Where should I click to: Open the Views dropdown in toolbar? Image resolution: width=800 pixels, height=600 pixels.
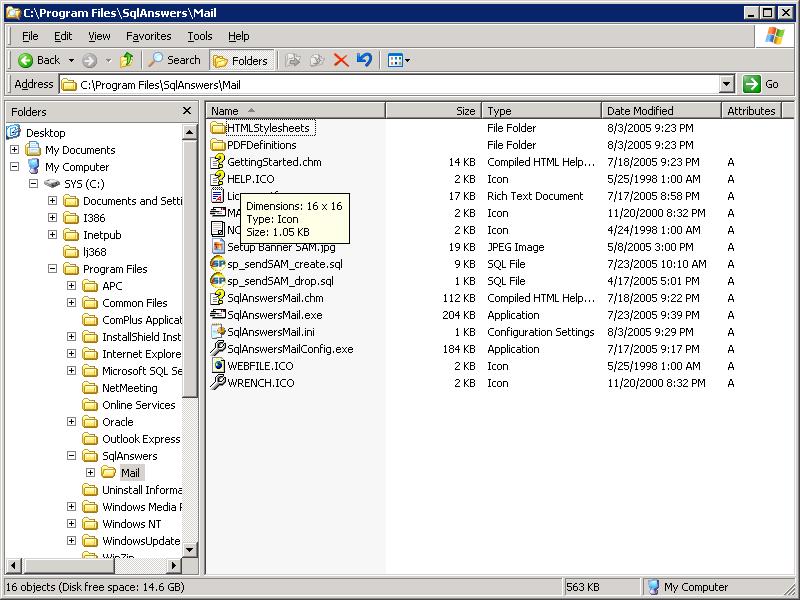click(x=398, y=60)
